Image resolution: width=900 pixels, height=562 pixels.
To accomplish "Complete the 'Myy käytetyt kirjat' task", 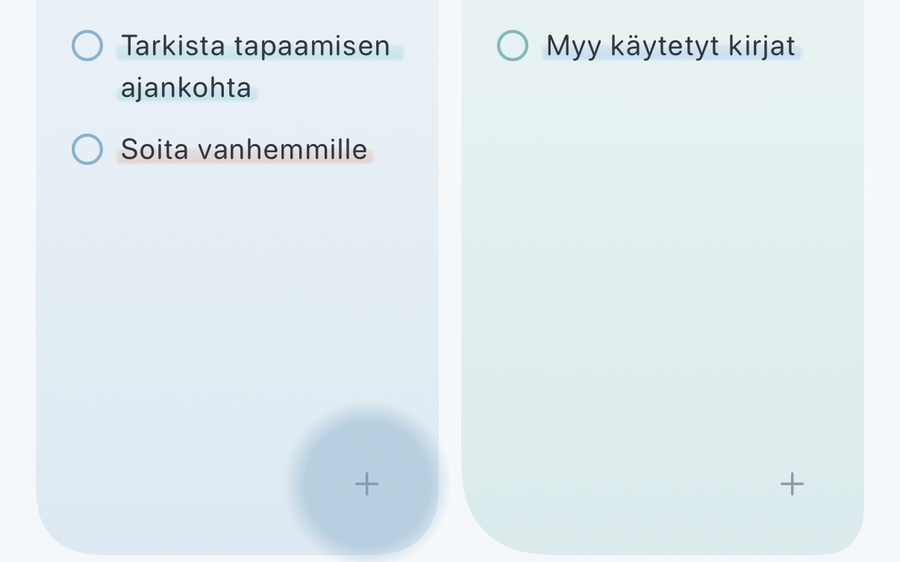I will click(x=513, y=45).
